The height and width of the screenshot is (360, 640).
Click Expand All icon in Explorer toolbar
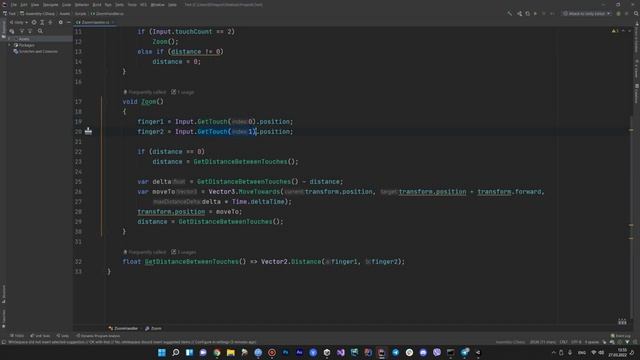(42, 22)
